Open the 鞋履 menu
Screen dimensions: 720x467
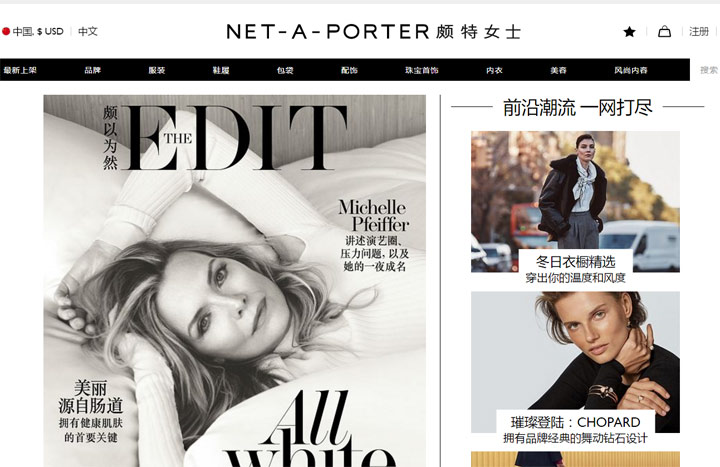point(221,70)
